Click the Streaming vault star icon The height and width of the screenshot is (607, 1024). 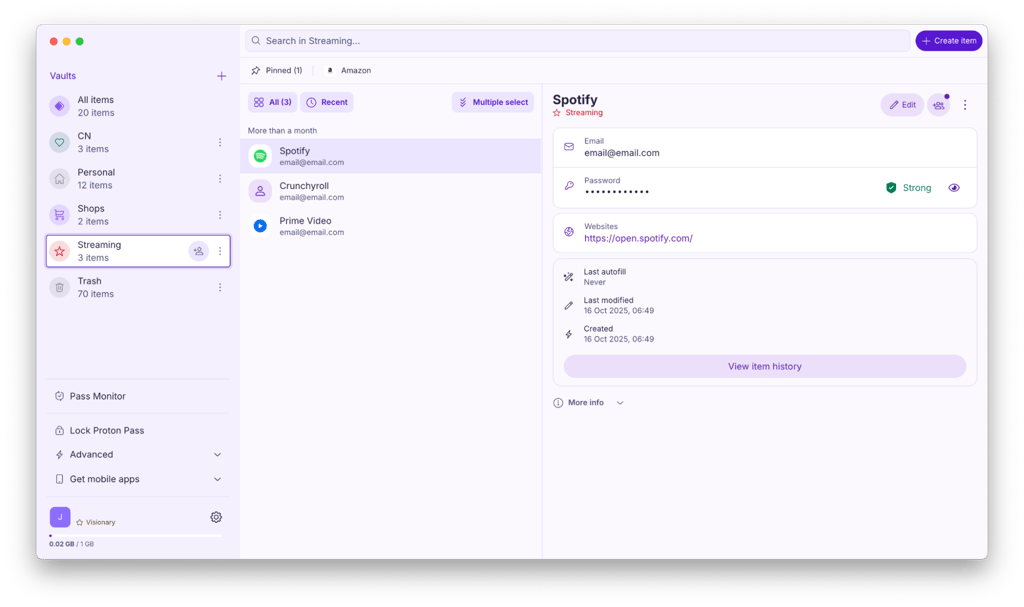point(59,251)
